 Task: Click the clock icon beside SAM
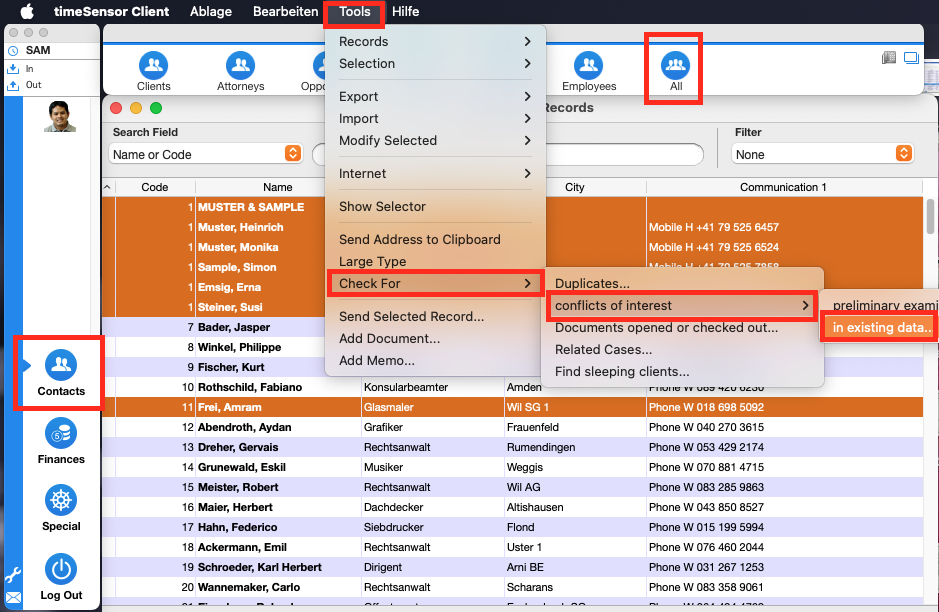point(13,51)
